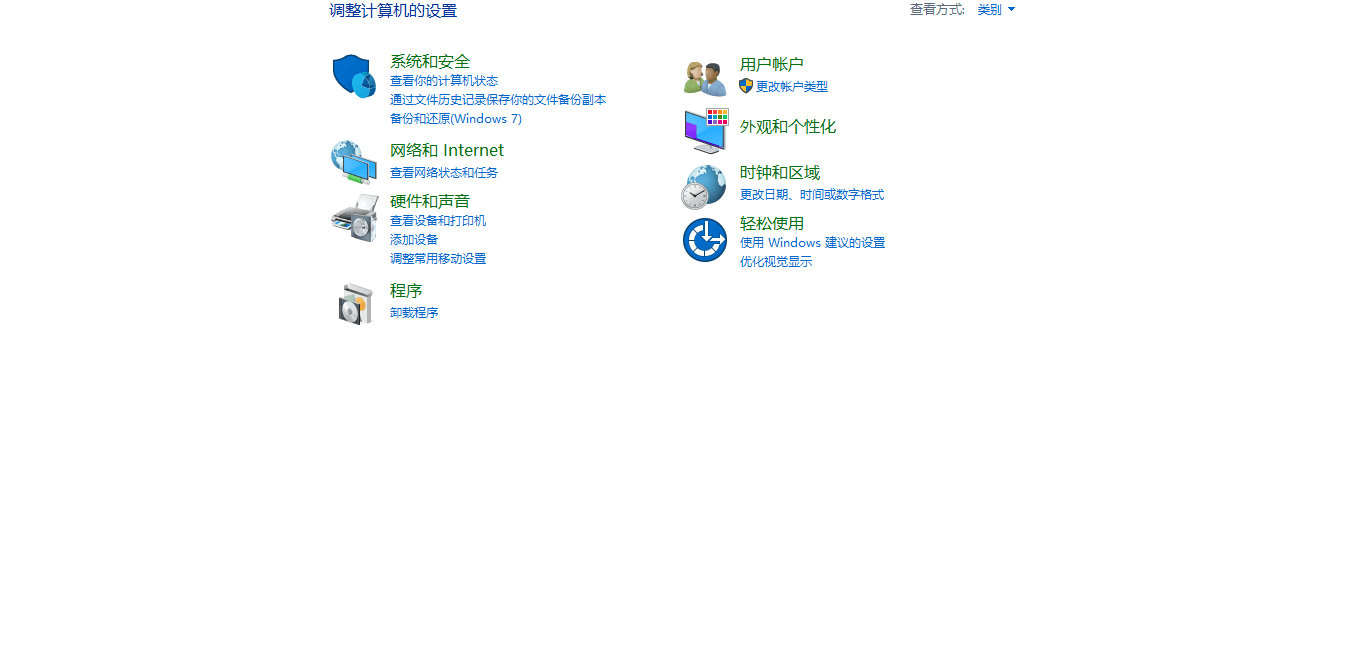Click the 更改帐户类型 link

[x=792, y=87]
